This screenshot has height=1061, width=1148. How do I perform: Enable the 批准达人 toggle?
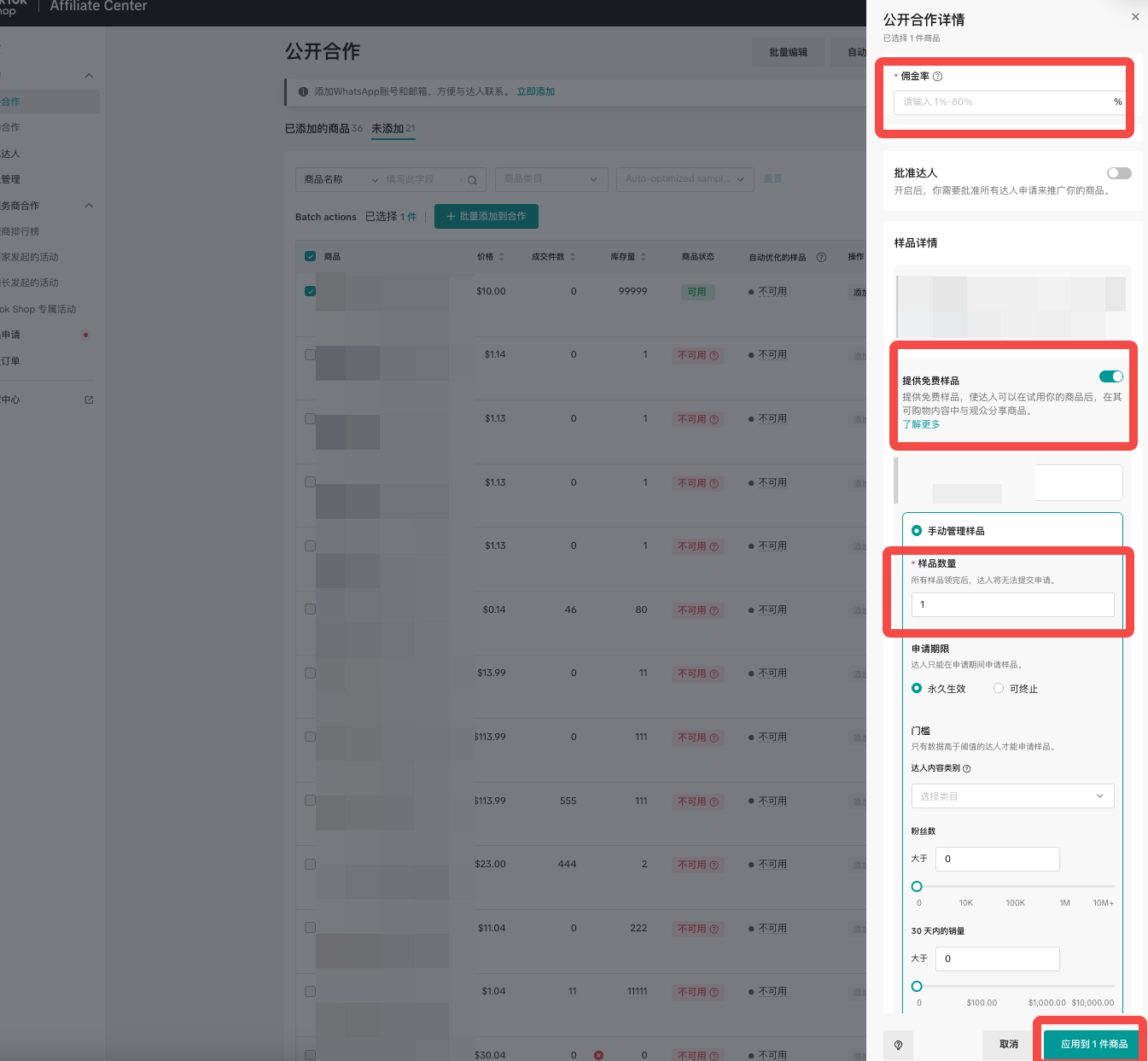click(1118, 173)
